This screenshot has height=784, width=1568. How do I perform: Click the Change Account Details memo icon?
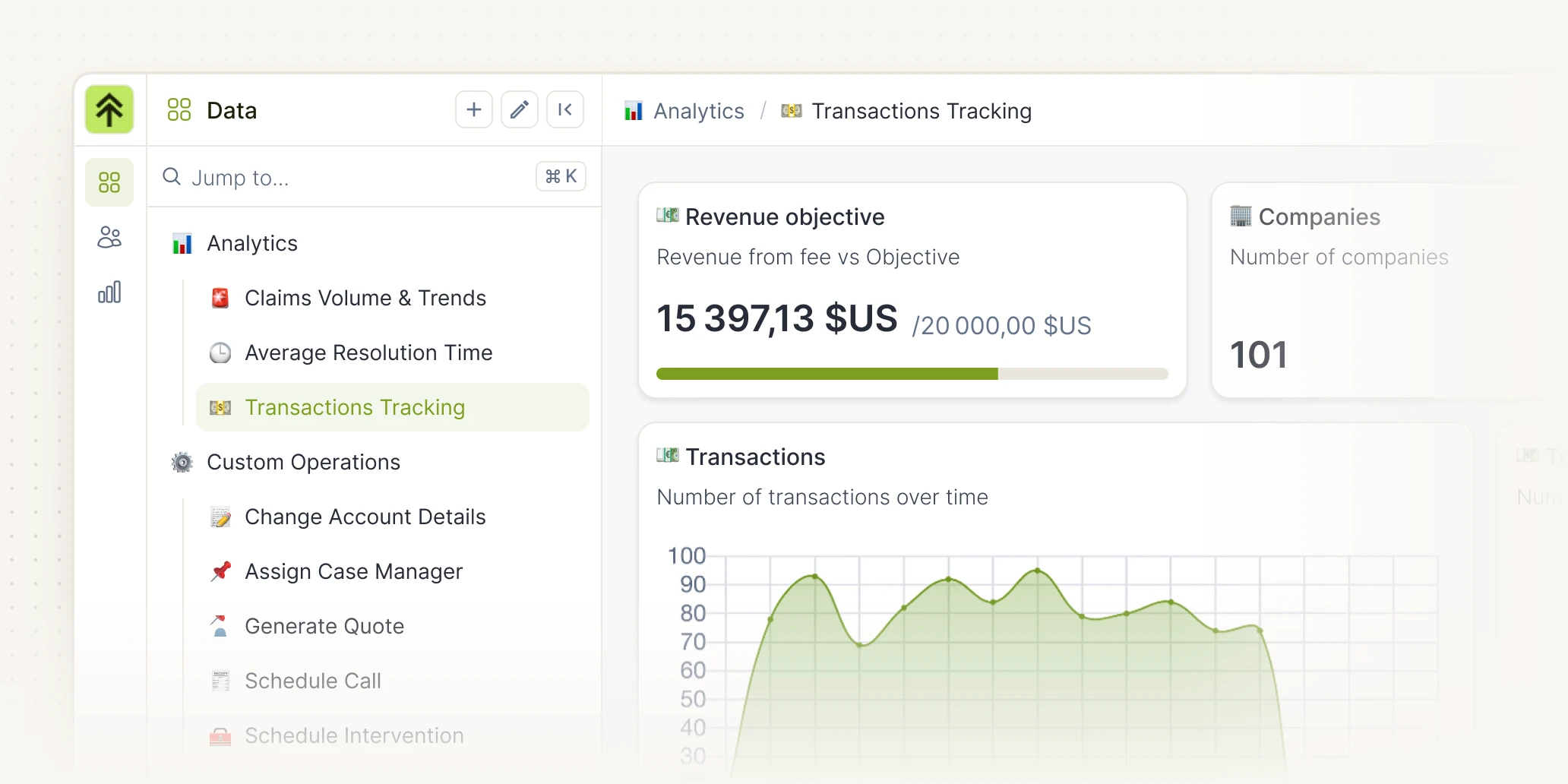(220, 517)
